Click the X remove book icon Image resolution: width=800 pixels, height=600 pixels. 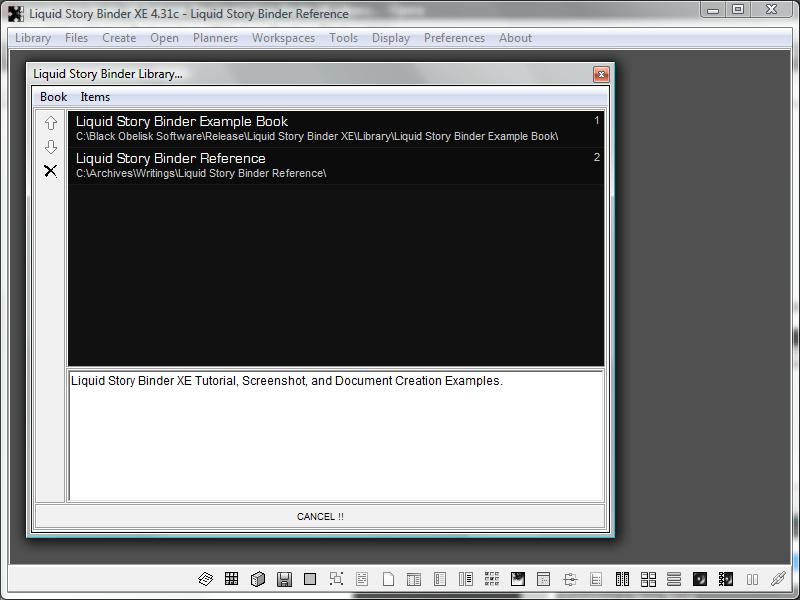(51, 171)
